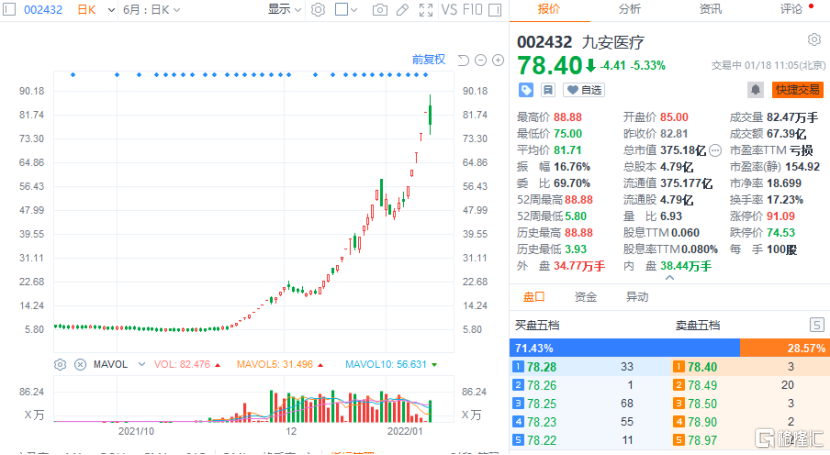Viewport: 830px width, 455px height.
Task: Click MAVOL5: 31.496 indicator value
Action: click(x=275, y=365)
